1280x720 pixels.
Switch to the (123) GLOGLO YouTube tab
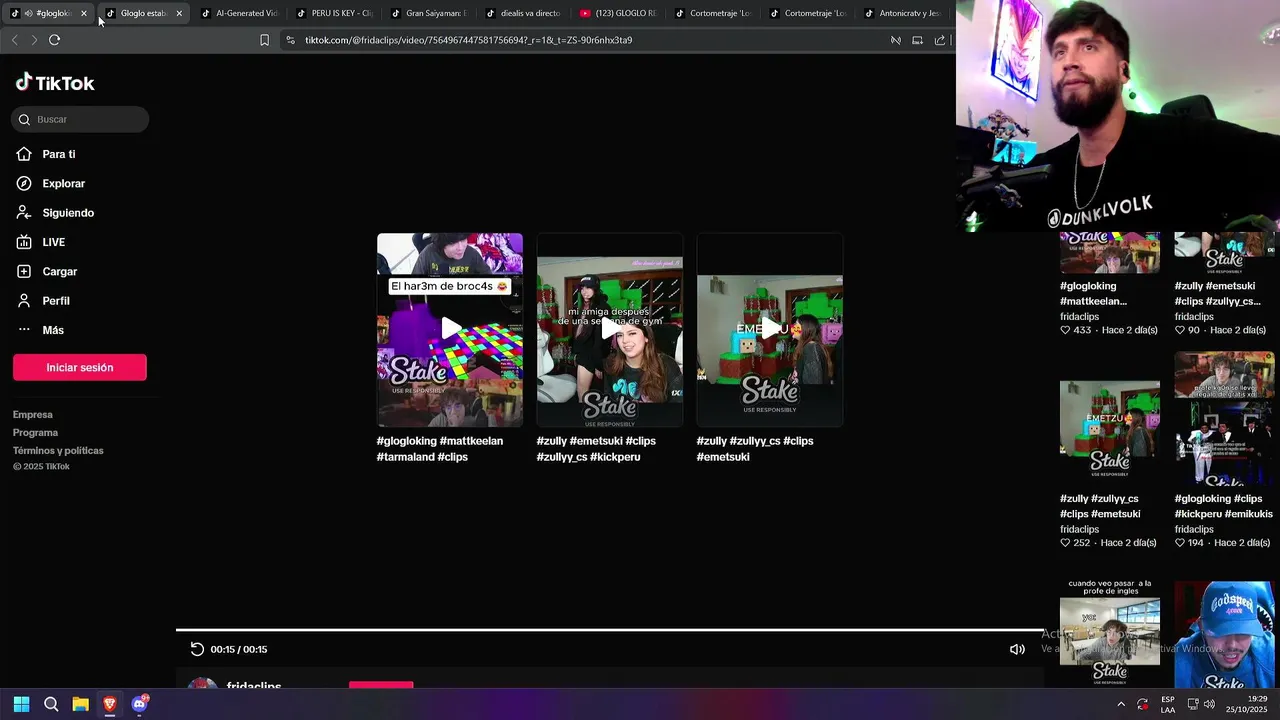(619, 13)
